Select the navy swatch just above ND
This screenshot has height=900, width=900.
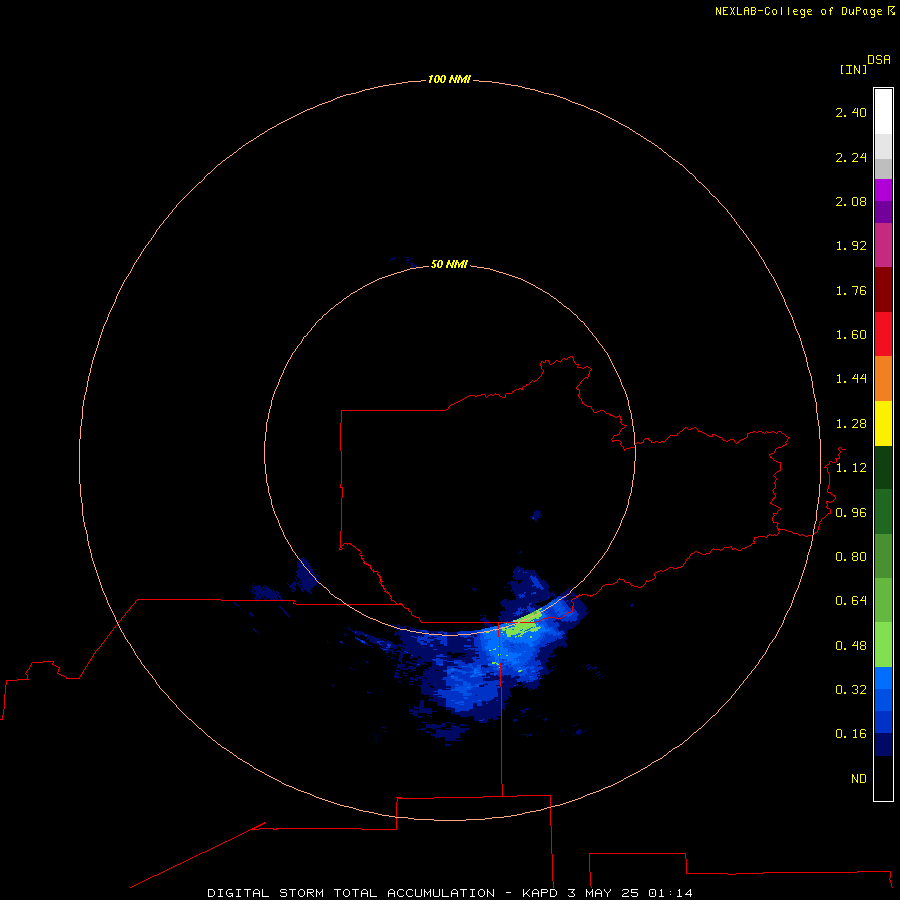(x=883, y=744)
